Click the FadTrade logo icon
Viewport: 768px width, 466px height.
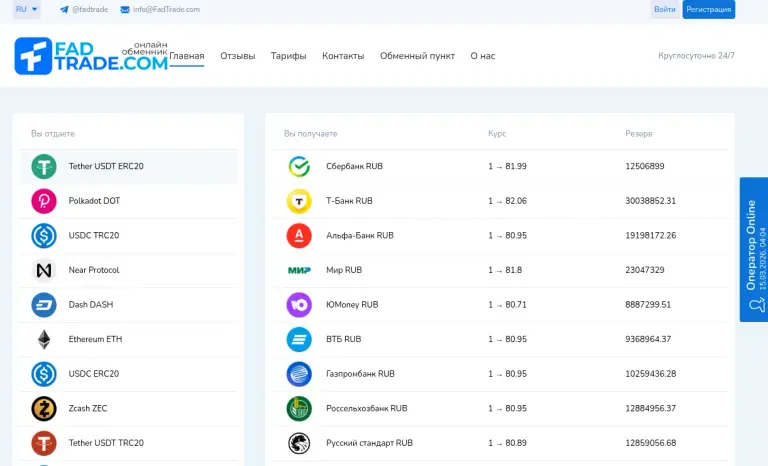(33, 56)
